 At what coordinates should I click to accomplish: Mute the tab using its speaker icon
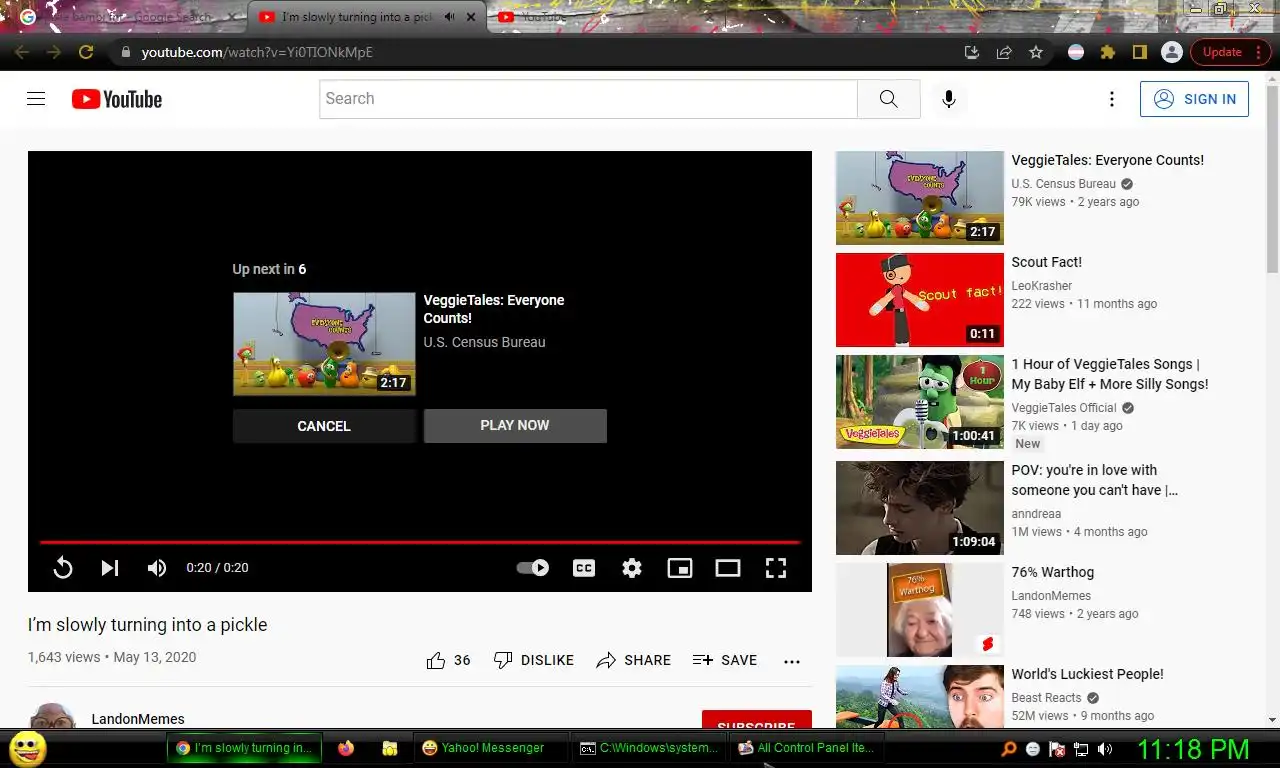(x=449, y=17)
